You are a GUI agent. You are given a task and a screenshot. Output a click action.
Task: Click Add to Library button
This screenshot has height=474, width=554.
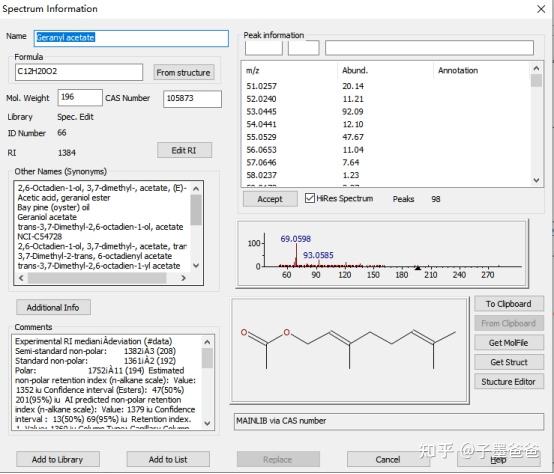point(58,460)
